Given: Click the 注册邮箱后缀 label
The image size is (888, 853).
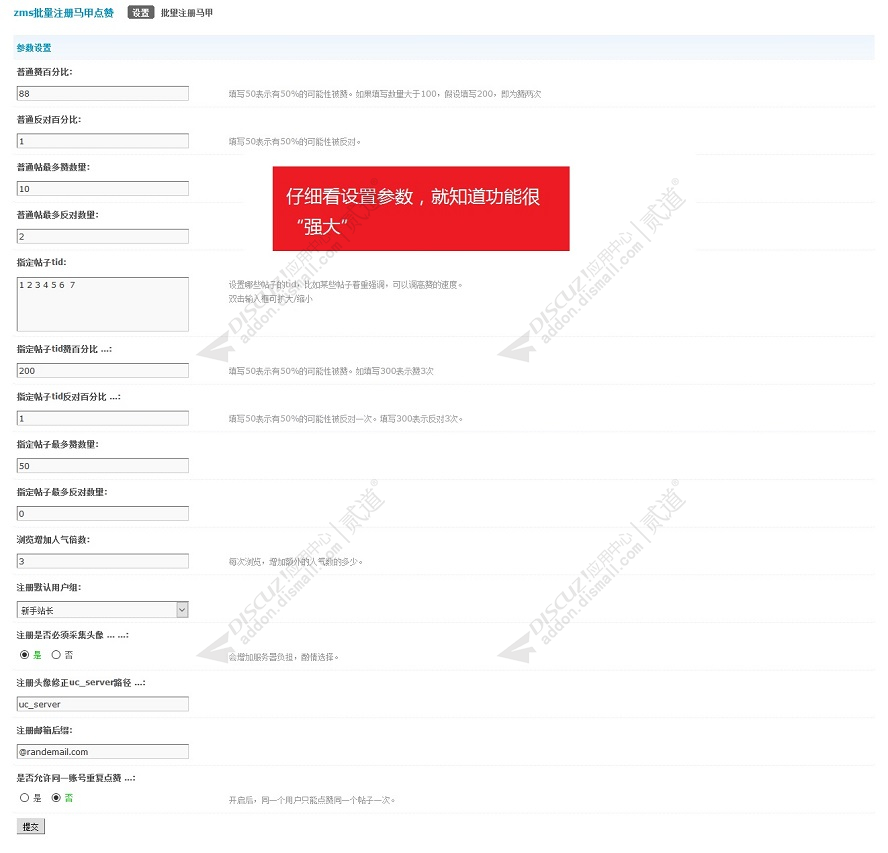Looking at the screenshot, I should coord(44,730).
